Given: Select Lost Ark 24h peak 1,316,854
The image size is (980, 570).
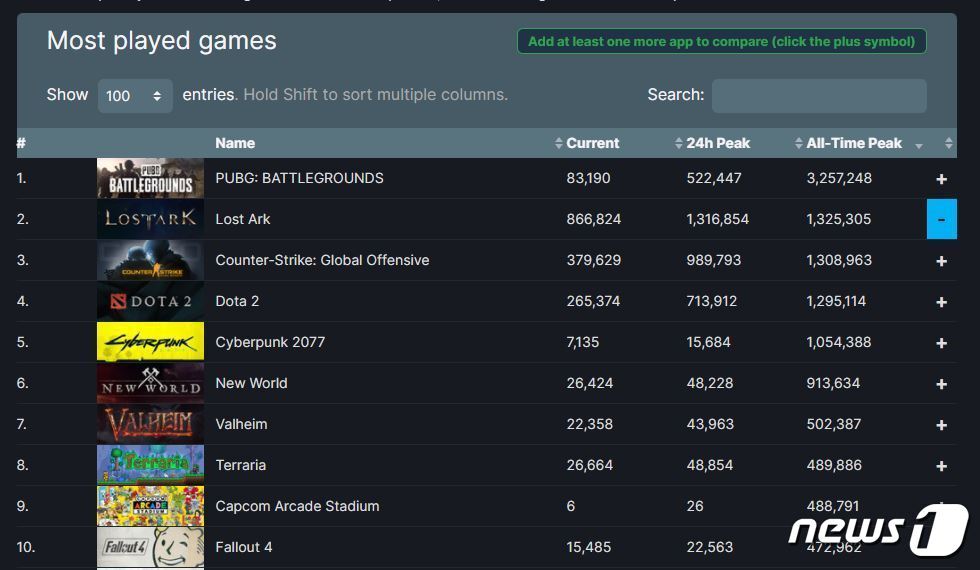Looking at the screenshot, I should pos(718,219).
